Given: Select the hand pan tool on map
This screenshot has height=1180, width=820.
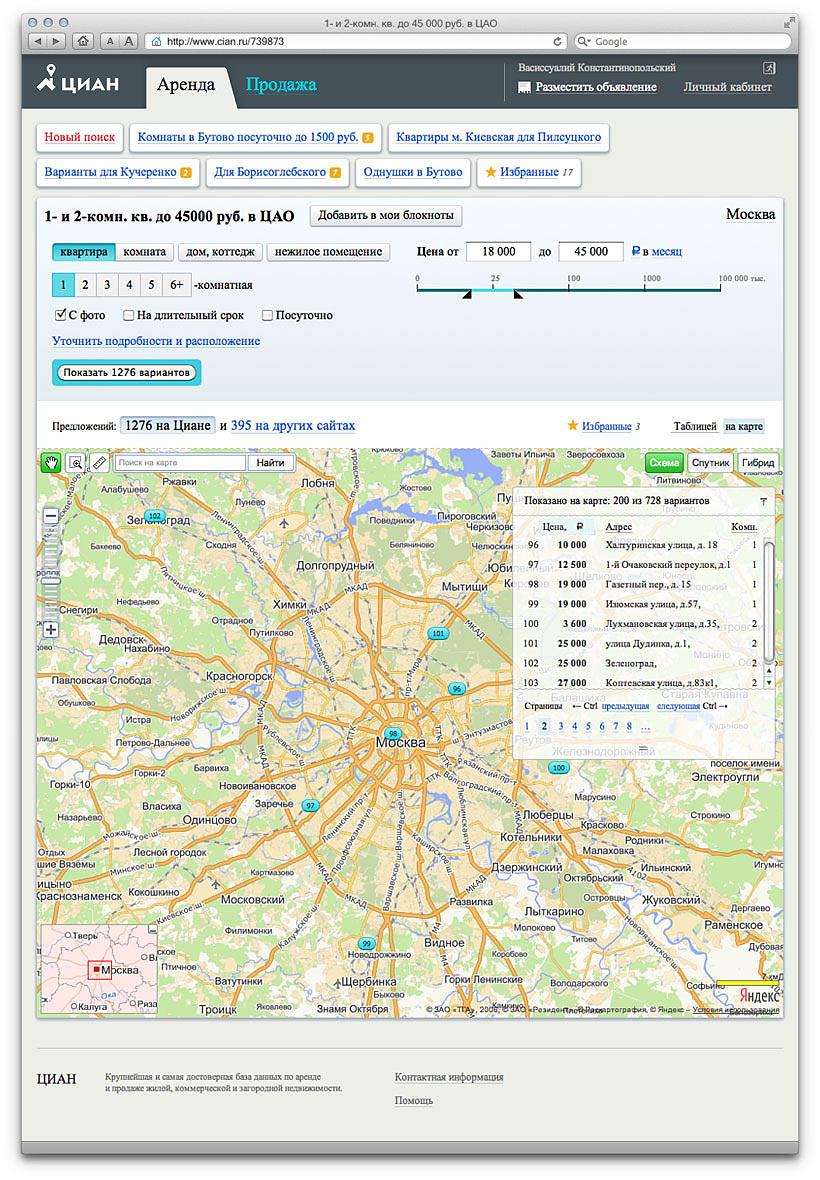Looking at the screenshot, I should 51,463.
